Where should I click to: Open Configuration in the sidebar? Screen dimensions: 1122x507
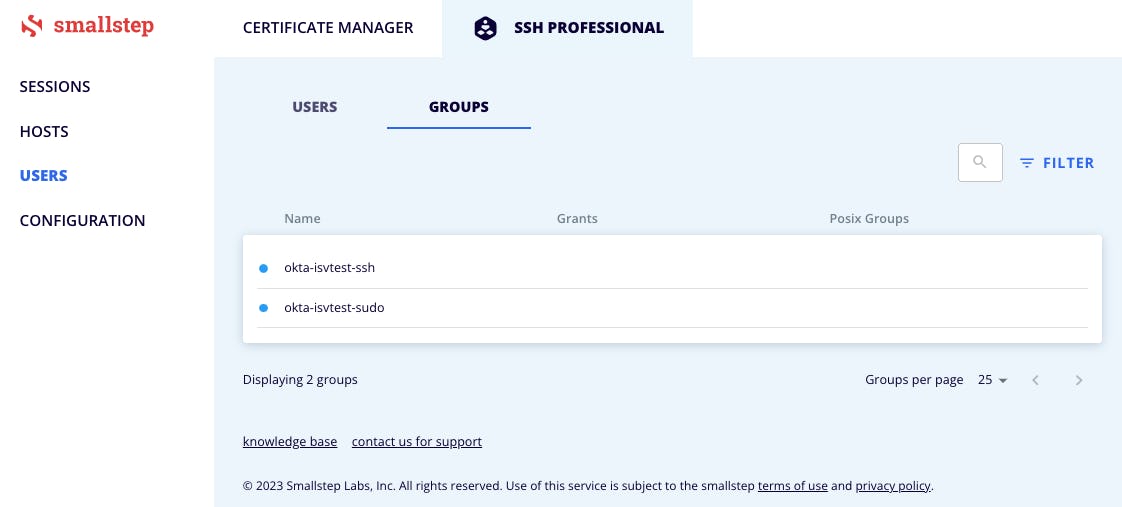82,221
